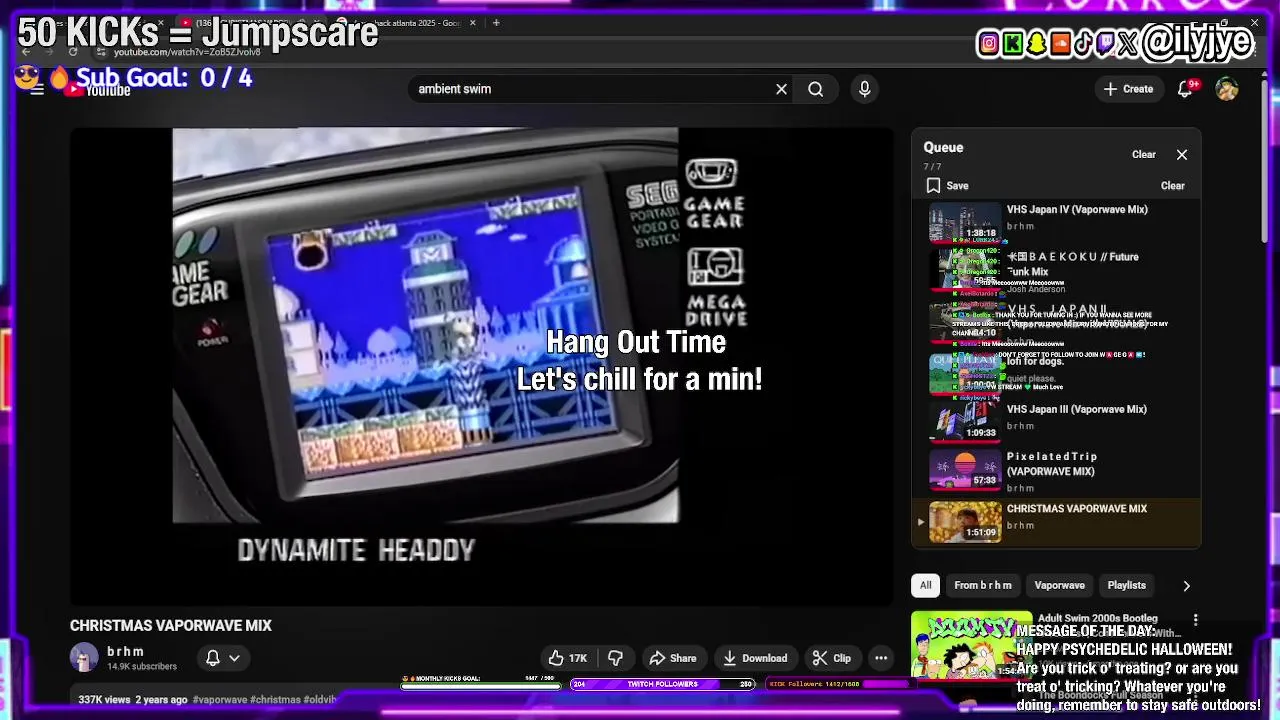Select the Playlists filter chip
The height and width of the screenshot is (720, 1280).
1126,585
